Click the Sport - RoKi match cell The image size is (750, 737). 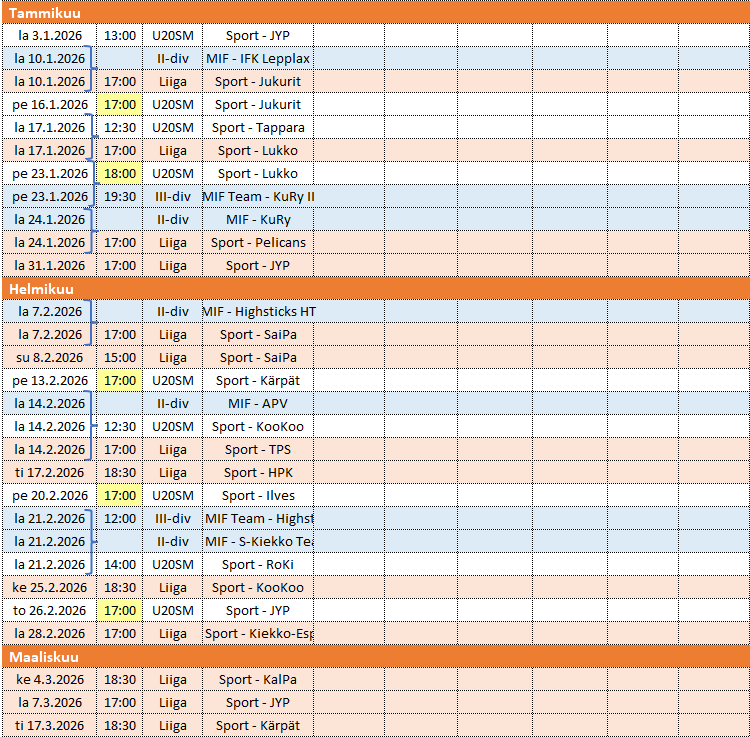click(x=258, y=564)
